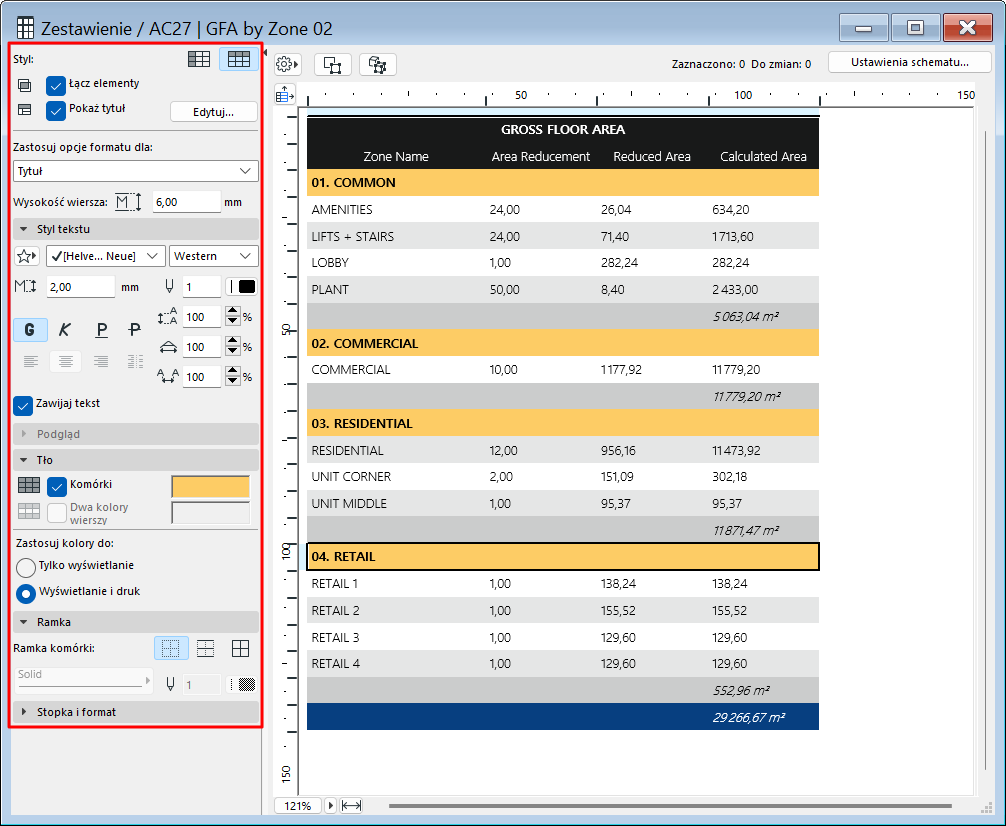Apply underline (P) text style
Viewport: 1006px width, 826px height.
(101, 330)
